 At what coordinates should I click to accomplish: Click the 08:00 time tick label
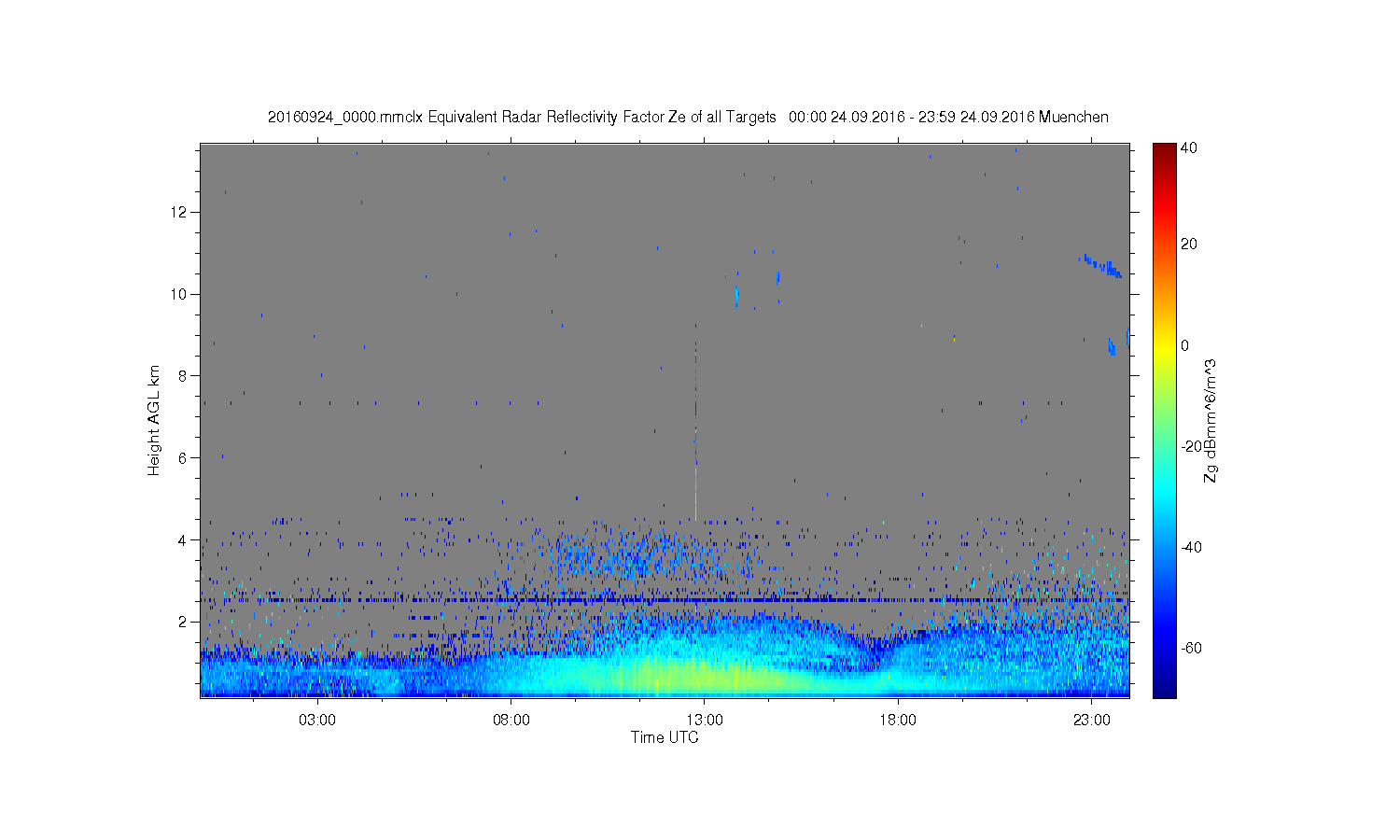(511, 721)
